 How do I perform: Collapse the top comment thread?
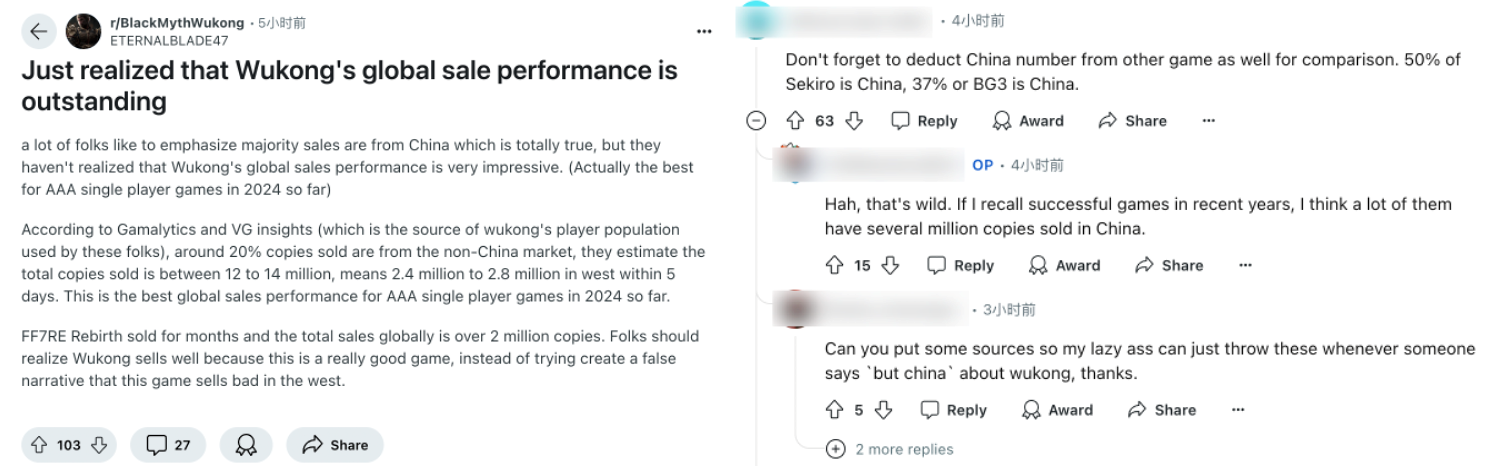[x=757, y=121]
